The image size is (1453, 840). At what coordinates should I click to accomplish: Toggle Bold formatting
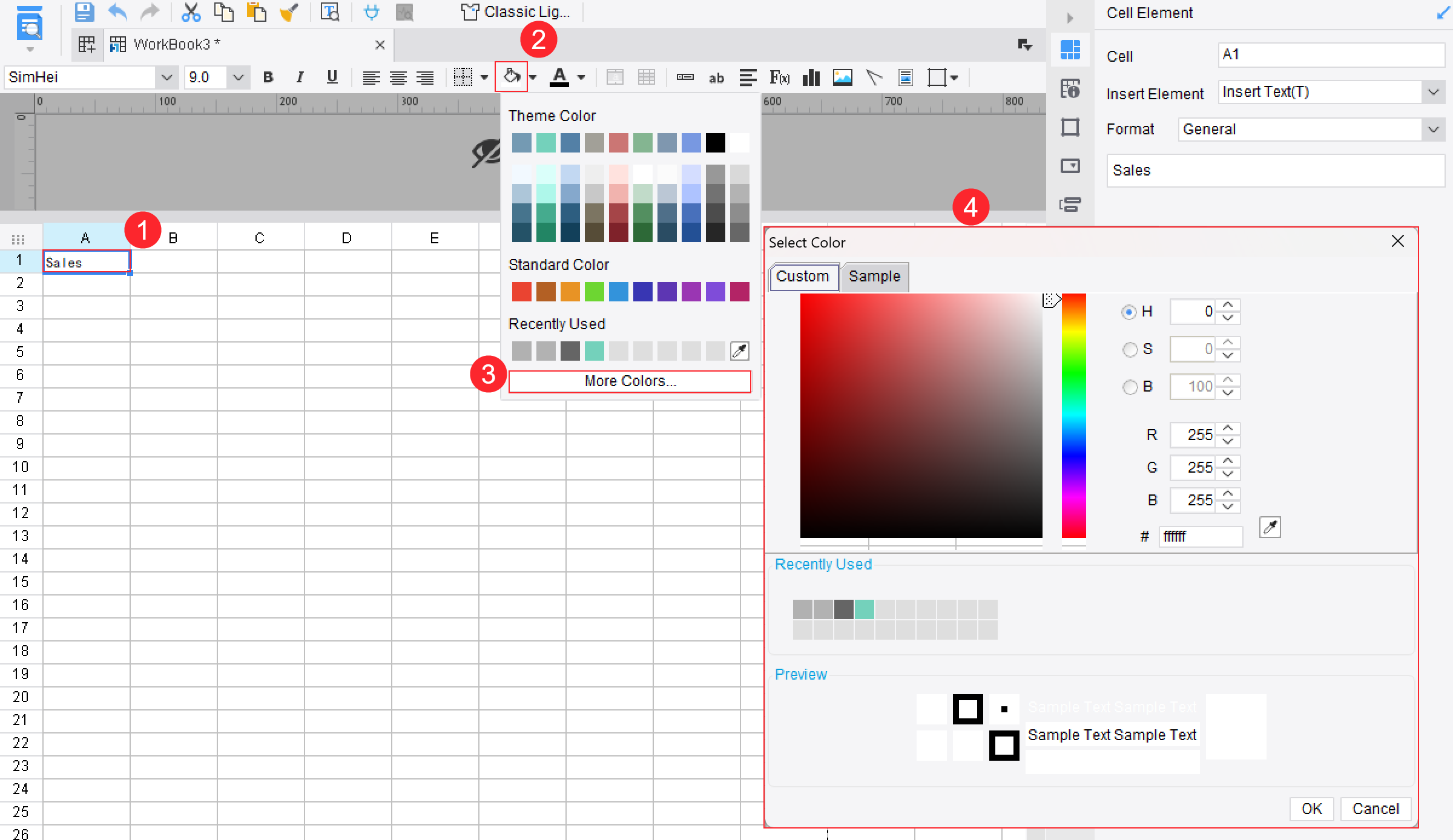(268, 77)
